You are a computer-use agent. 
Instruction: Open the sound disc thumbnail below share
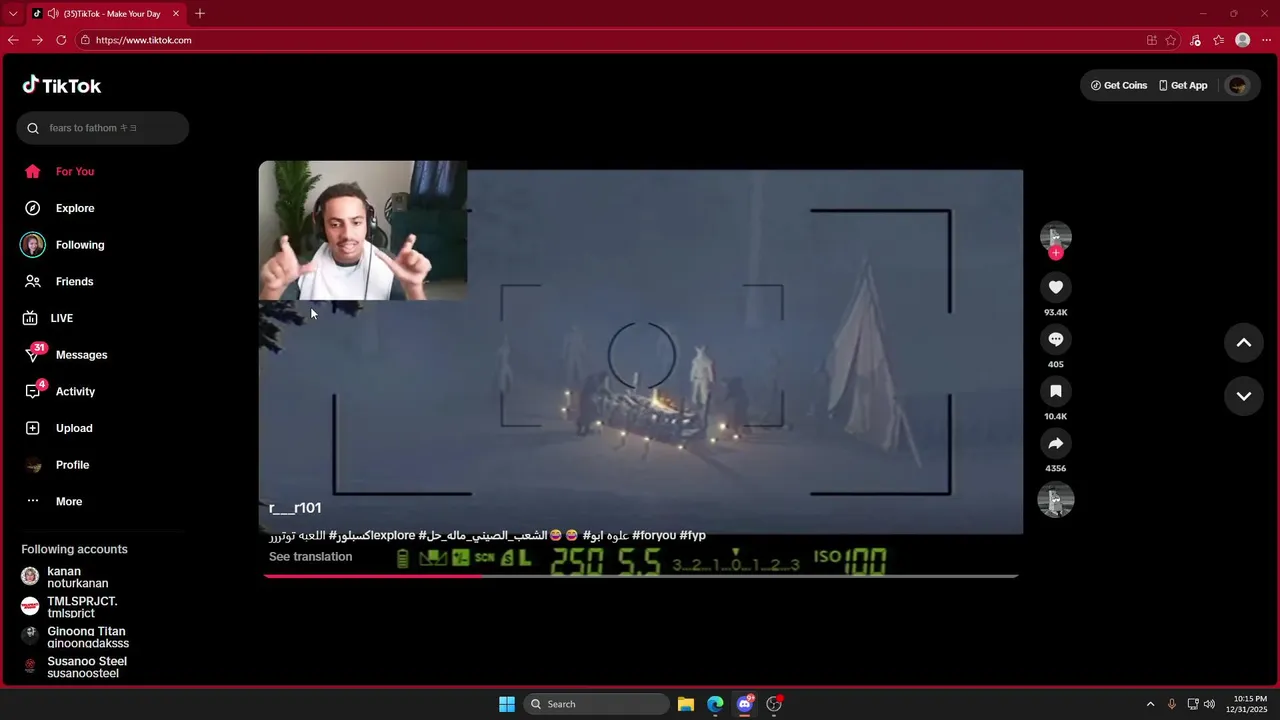pyautogui.click(x=1056, y=499)
